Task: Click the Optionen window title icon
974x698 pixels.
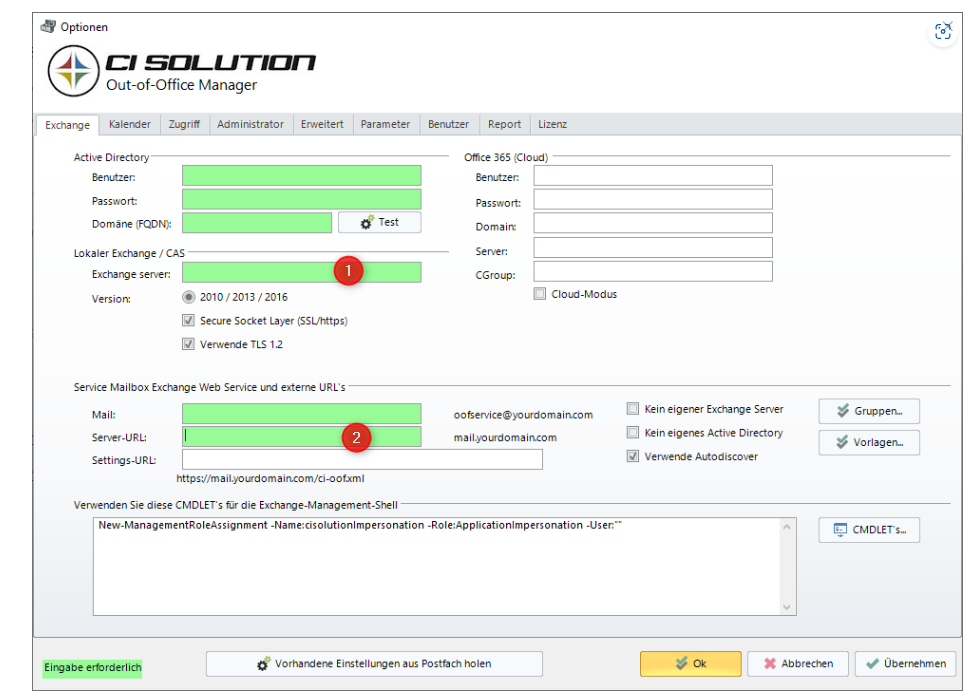Action: click(48, 27)
